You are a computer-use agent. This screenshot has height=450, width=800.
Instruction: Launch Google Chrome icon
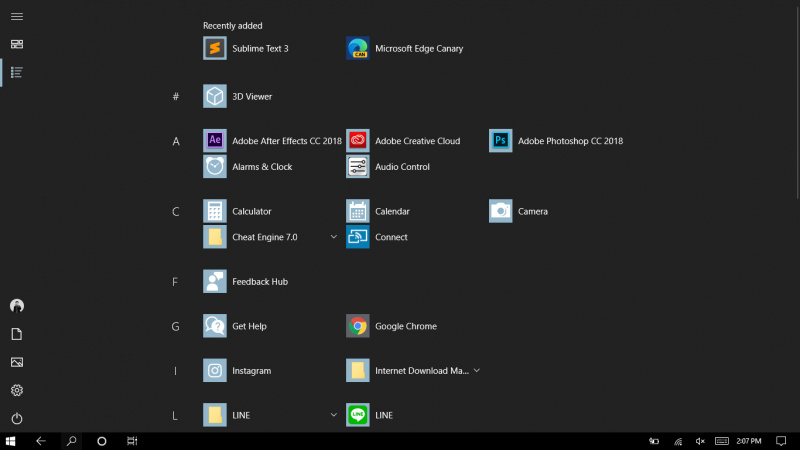[x=358, y=326]
